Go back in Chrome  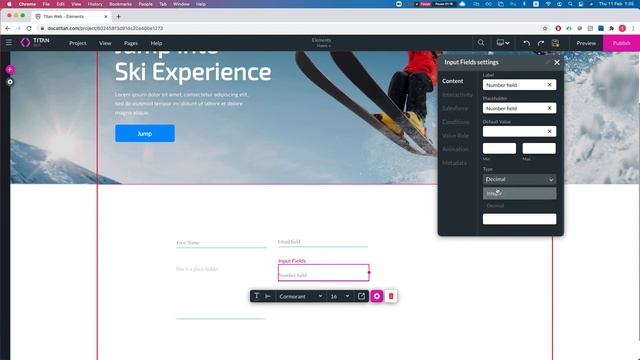tap(8, 28)
